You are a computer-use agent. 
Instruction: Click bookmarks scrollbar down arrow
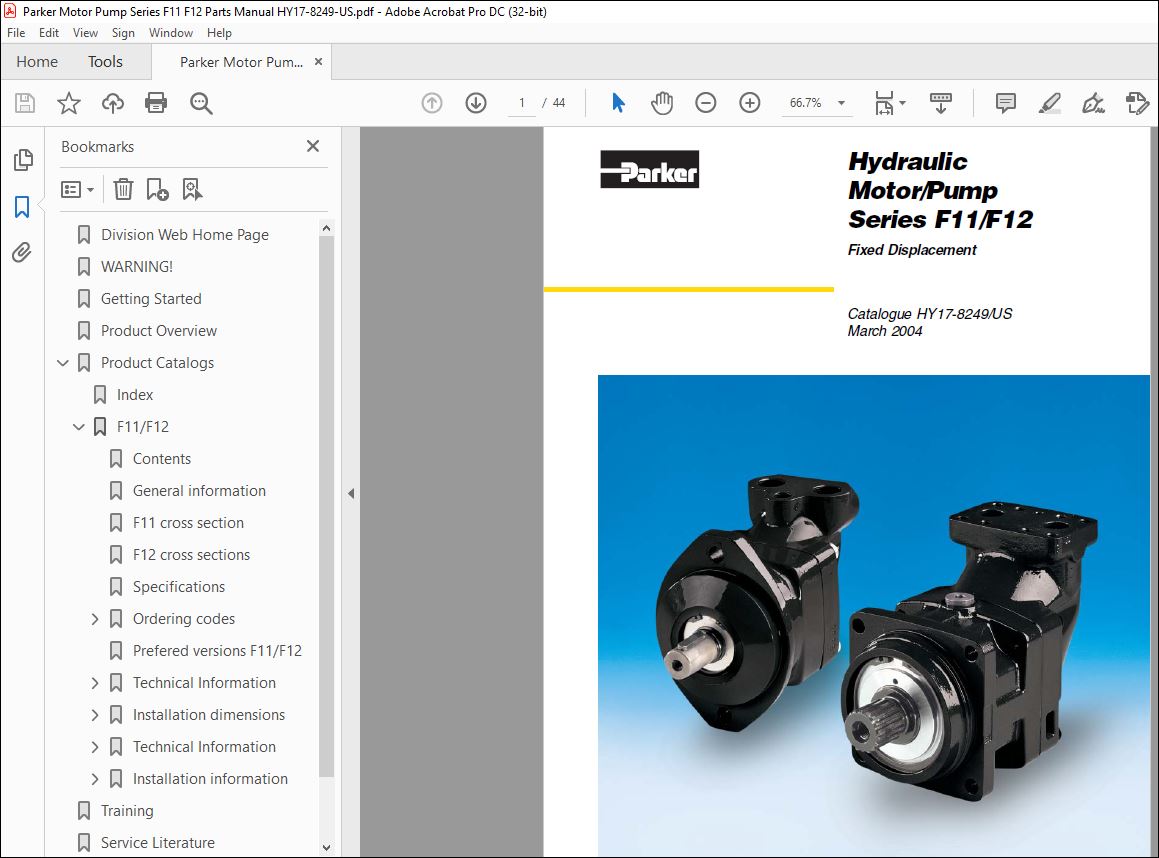[x=326, y=848]
